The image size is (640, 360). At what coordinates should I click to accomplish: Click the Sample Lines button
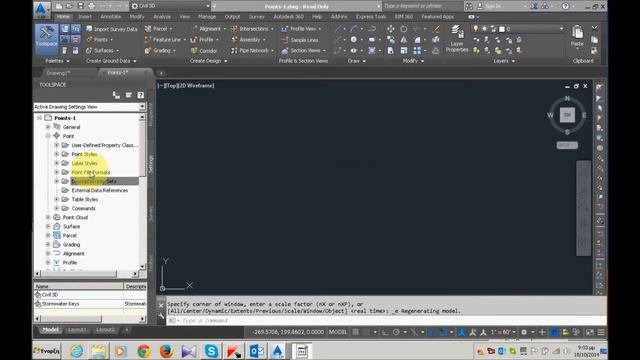click(x=300, y=40)
